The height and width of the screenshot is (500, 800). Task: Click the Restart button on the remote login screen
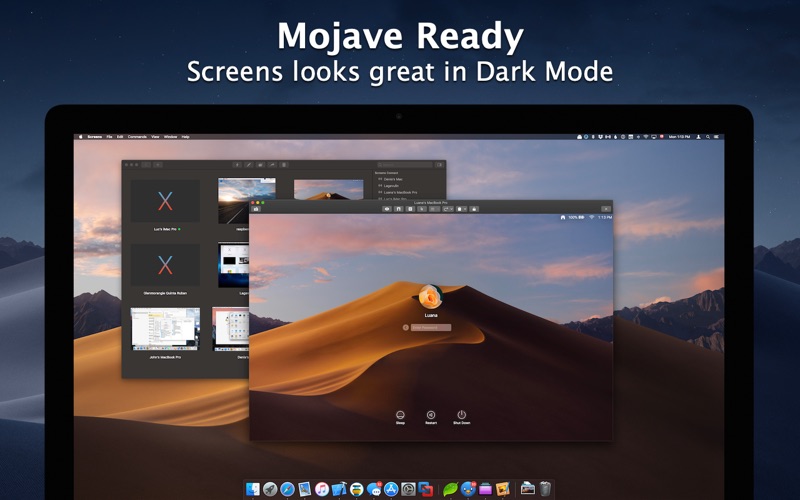[x=431, y=417]
